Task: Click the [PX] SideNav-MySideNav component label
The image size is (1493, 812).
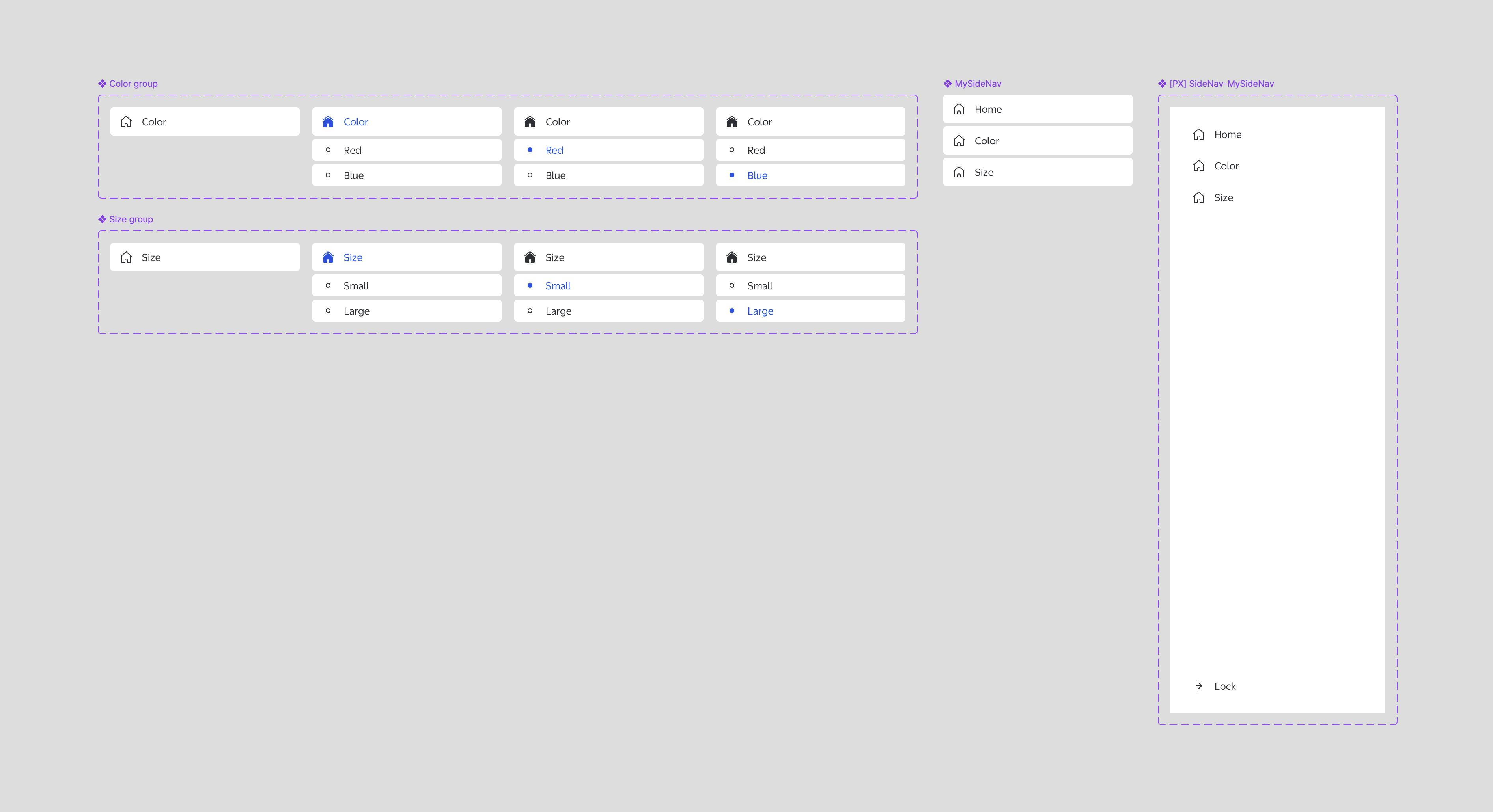Action: (1221, 84)
